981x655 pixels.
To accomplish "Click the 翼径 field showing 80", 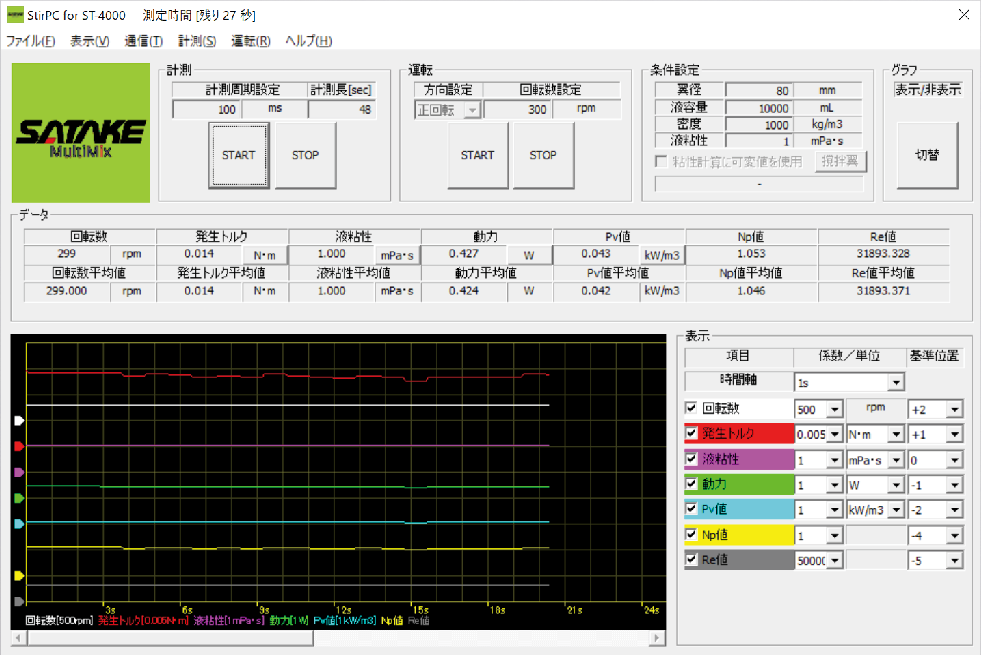I will coord(758,90).
